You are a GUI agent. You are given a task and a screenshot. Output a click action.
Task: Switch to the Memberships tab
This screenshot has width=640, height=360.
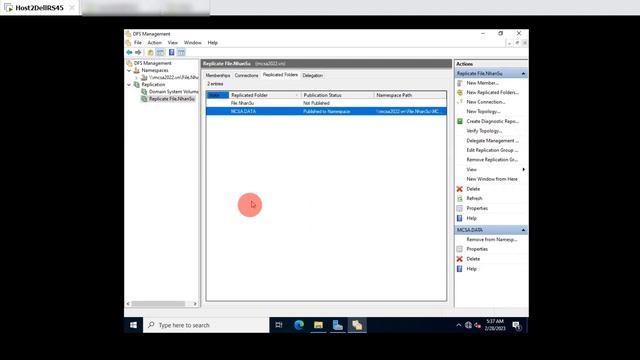click(218, 76)
